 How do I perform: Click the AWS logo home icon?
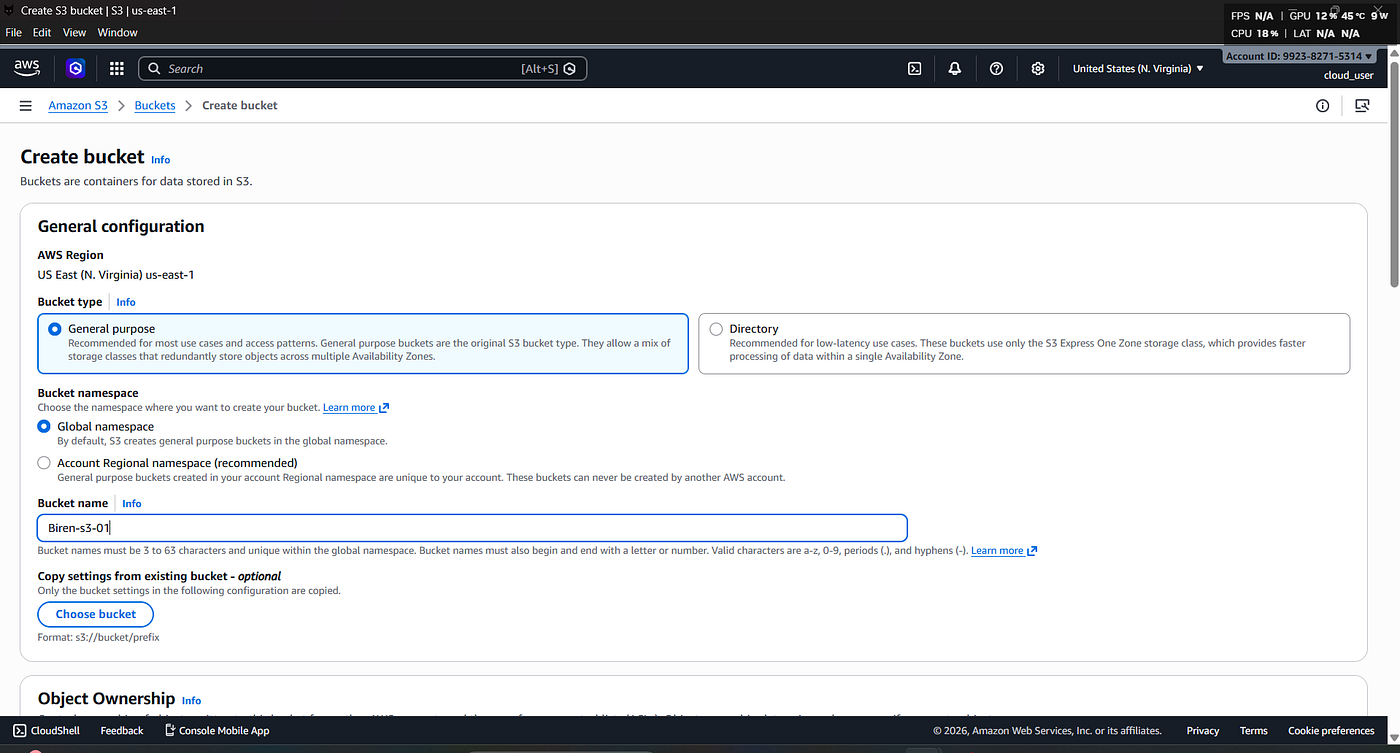click(x=27, y=68)
